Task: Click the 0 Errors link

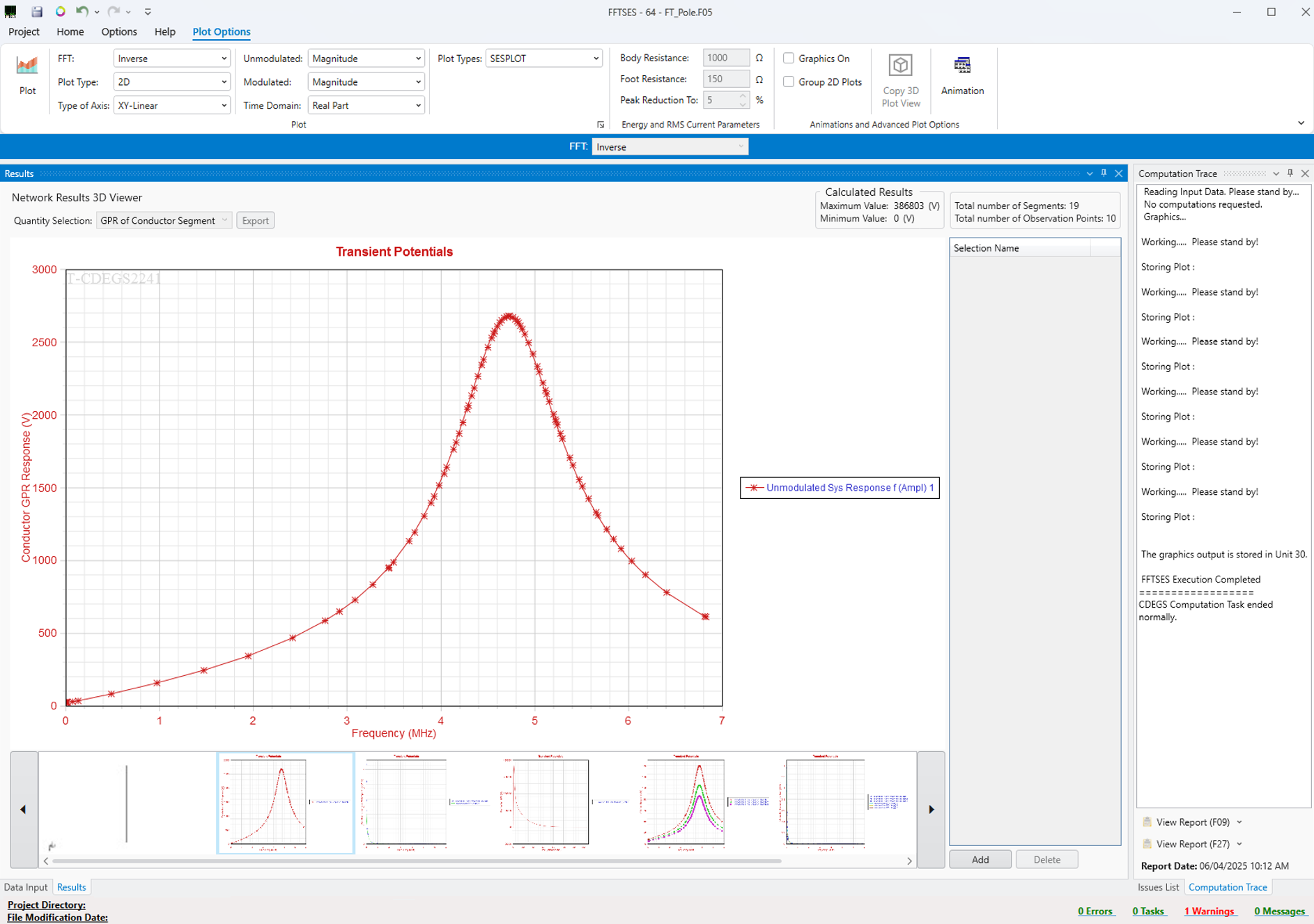Action: click(1095, 911)
